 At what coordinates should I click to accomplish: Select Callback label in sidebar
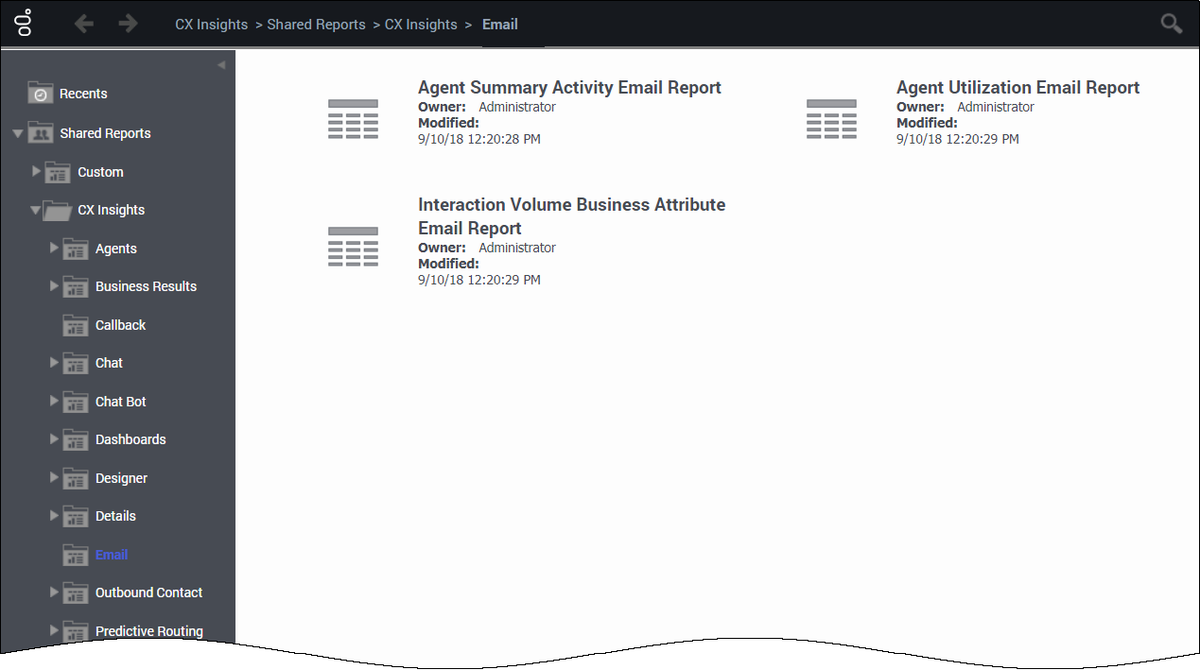pyautogui.click(x=121, y=325)
